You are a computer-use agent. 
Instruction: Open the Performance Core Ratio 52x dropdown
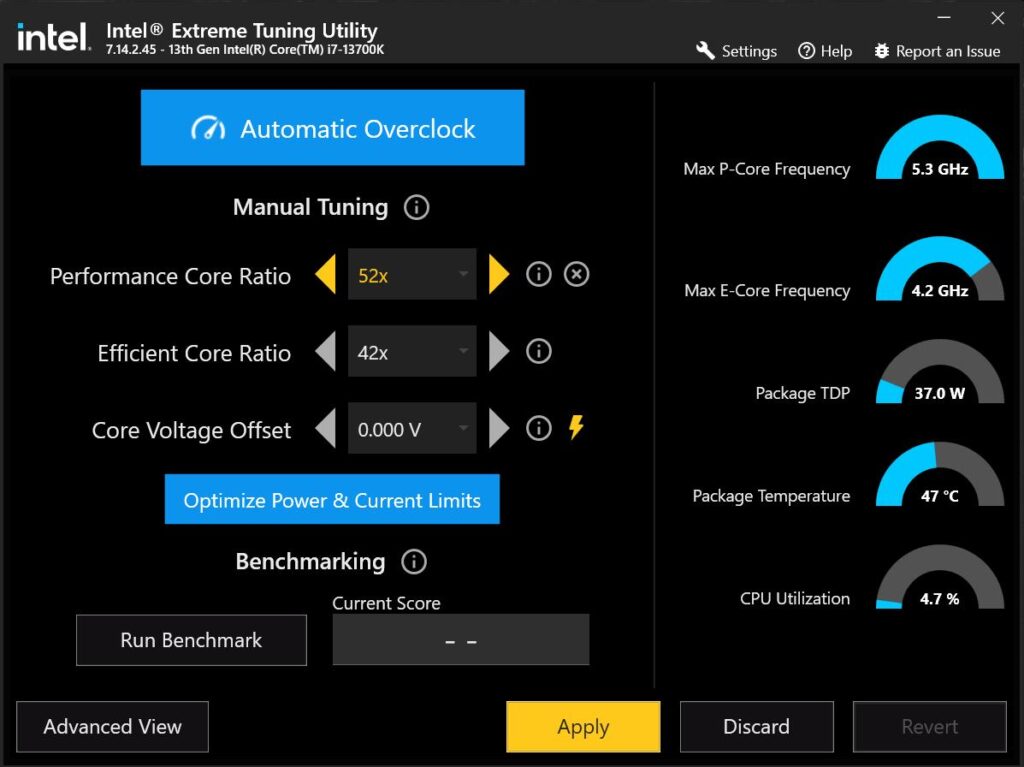point(412,274)
